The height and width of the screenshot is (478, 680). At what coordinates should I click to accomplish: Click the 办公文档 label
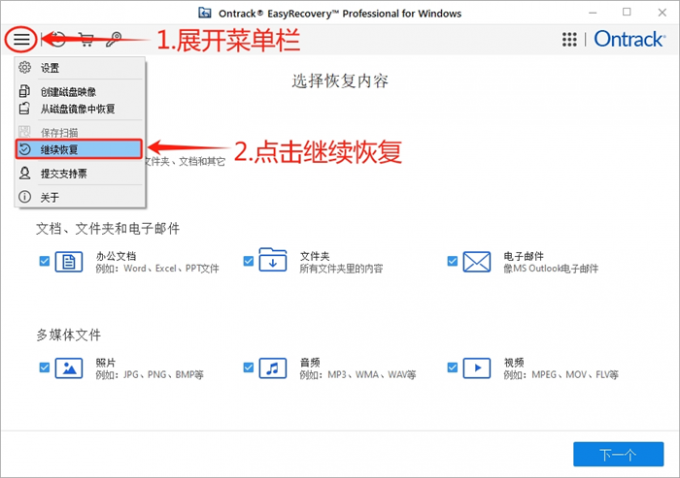pyautogui.click(x=116, y=256)
